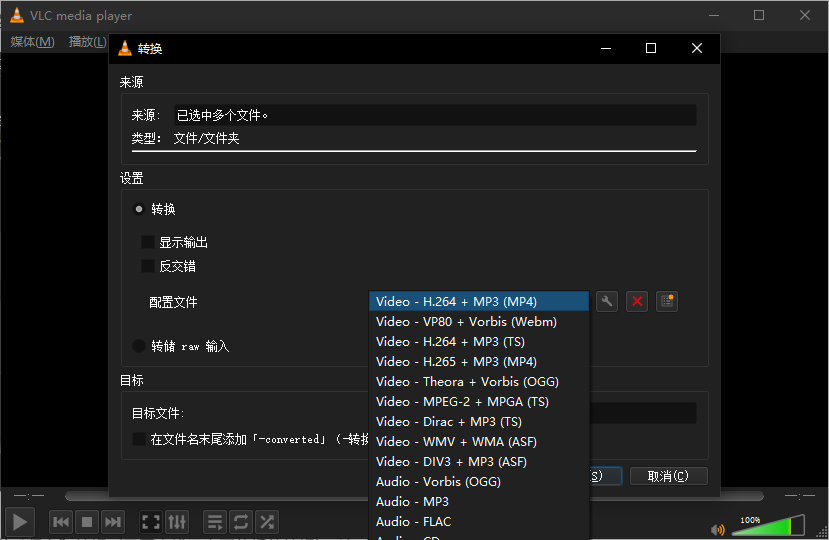Choose Video - DIV3 + MP3 (ASF) profile
Screen dimensions: 829x540
(478, 462)
